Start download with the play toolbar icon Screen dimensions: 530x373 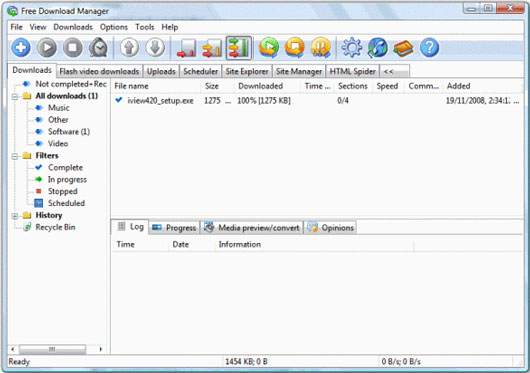pyautogui.click(x=47, y=47)
